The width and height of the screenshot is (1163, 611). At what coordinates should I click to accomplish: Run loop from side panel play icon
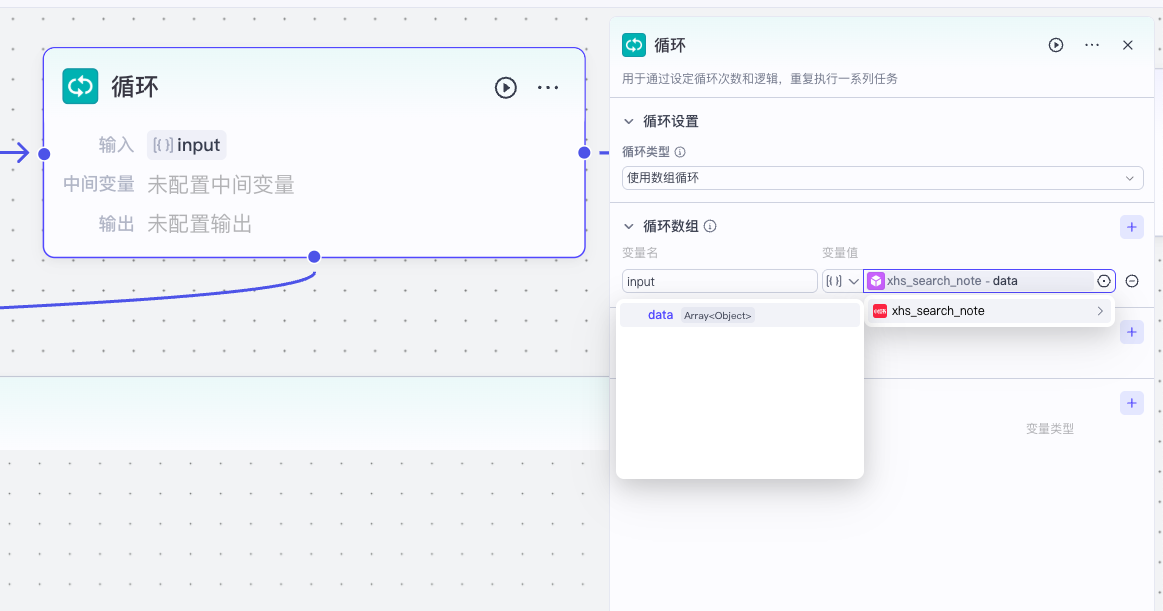(1055, 45)
